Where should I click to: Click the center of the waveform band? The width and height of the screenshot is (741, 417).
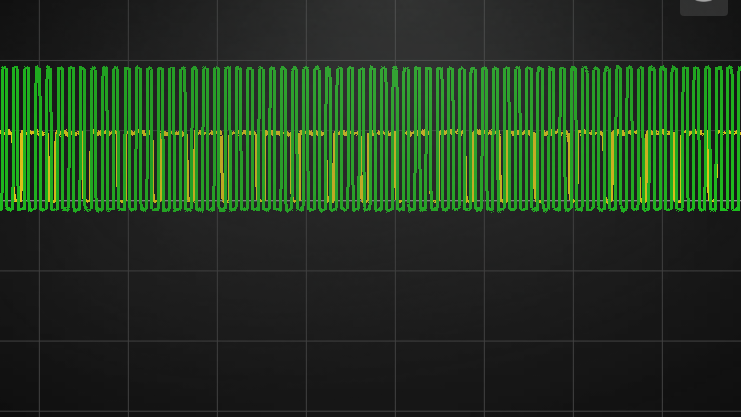click(x=370, y=138)
